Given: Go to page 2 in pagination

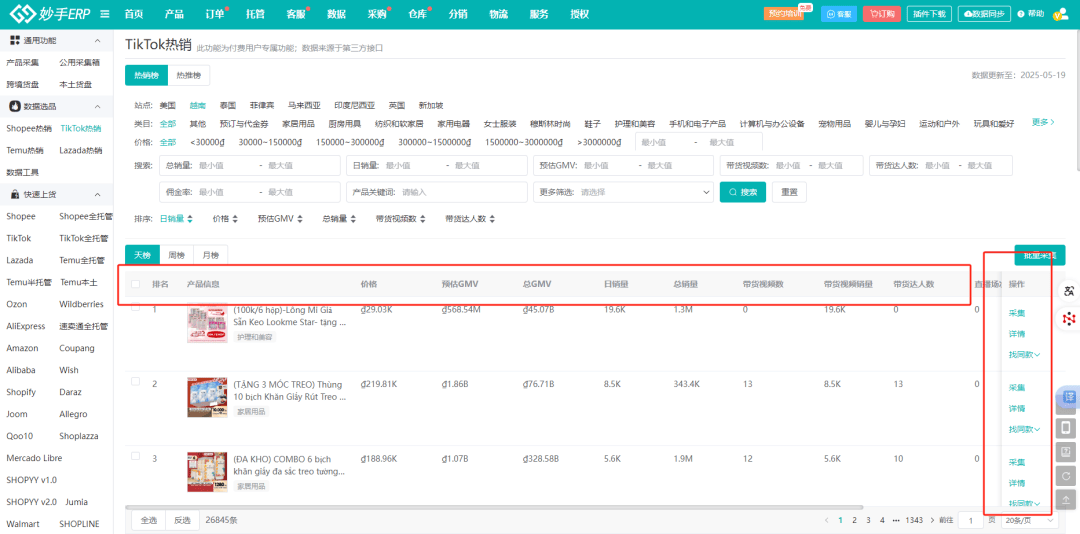Looking at the screenshot, I should pyautogui.click(x=854, y=520).
